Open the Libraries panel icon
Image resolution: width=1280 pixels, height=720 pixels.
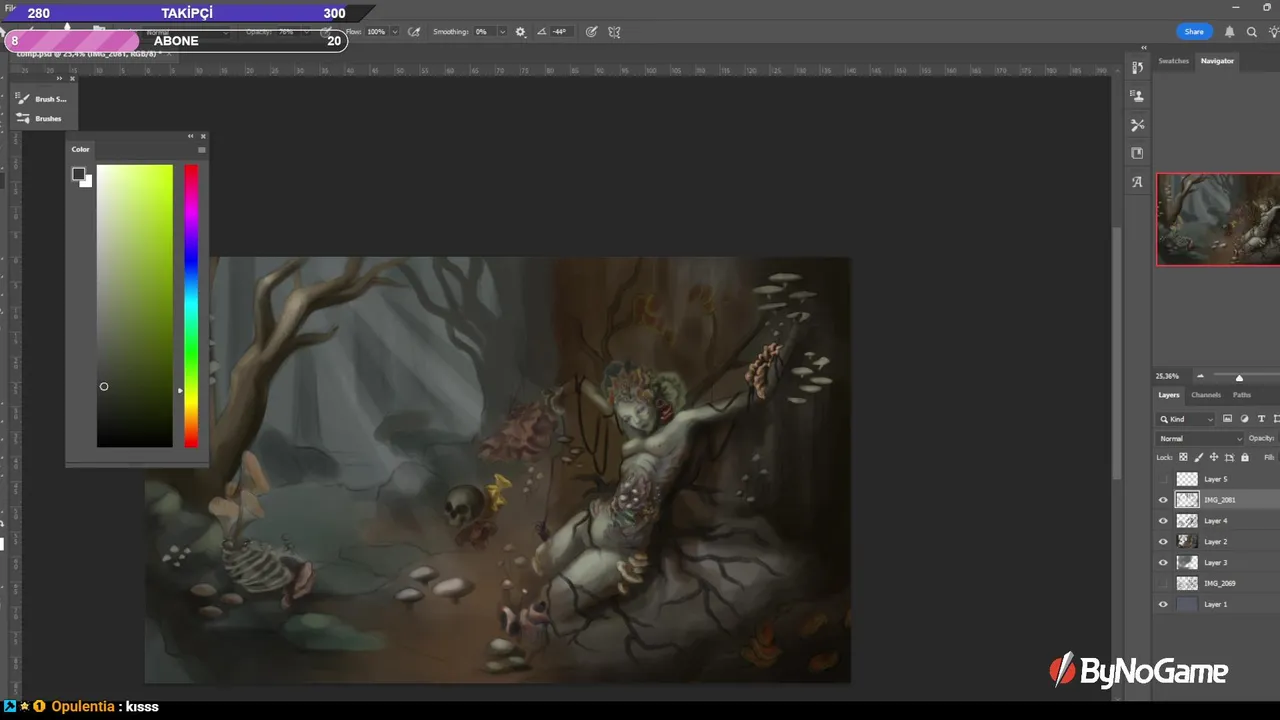tap(1137, 153)
